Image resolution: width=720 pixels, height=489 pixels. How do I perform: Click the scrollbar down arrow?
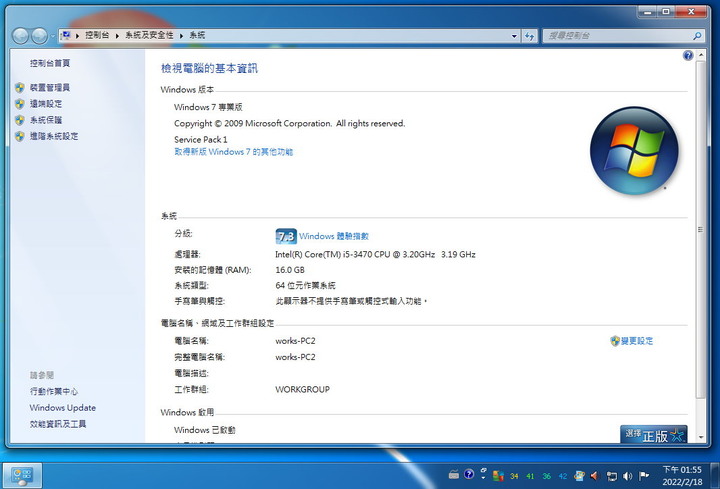click(x=701, y=437)
